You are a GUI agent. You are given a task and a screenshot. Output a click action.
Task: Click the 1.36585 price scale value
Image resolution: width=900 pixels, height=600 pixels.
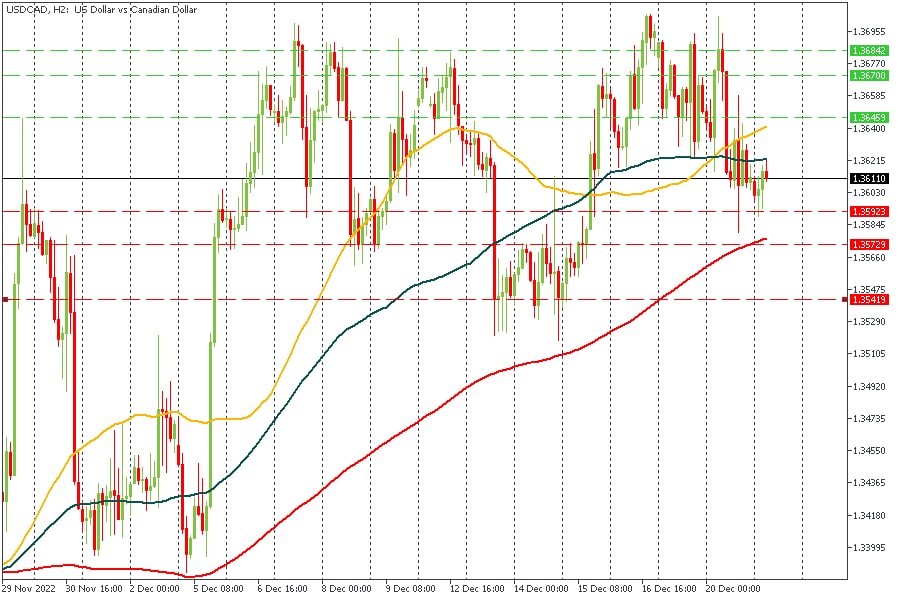click(x=869, y=95)
